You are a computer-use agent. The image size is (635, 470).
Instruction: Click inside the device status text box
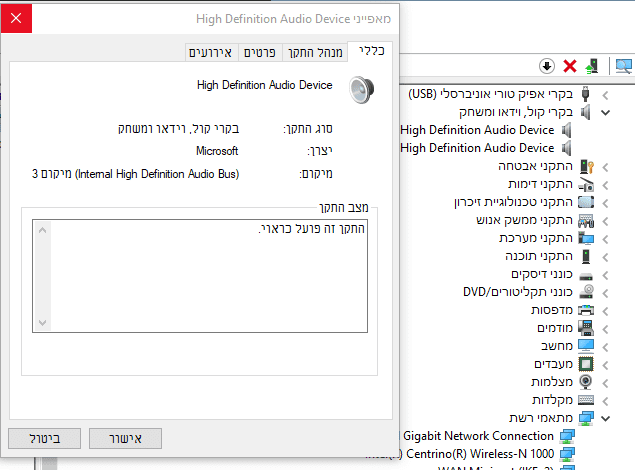pyautogui.click(x=200, y=276)
